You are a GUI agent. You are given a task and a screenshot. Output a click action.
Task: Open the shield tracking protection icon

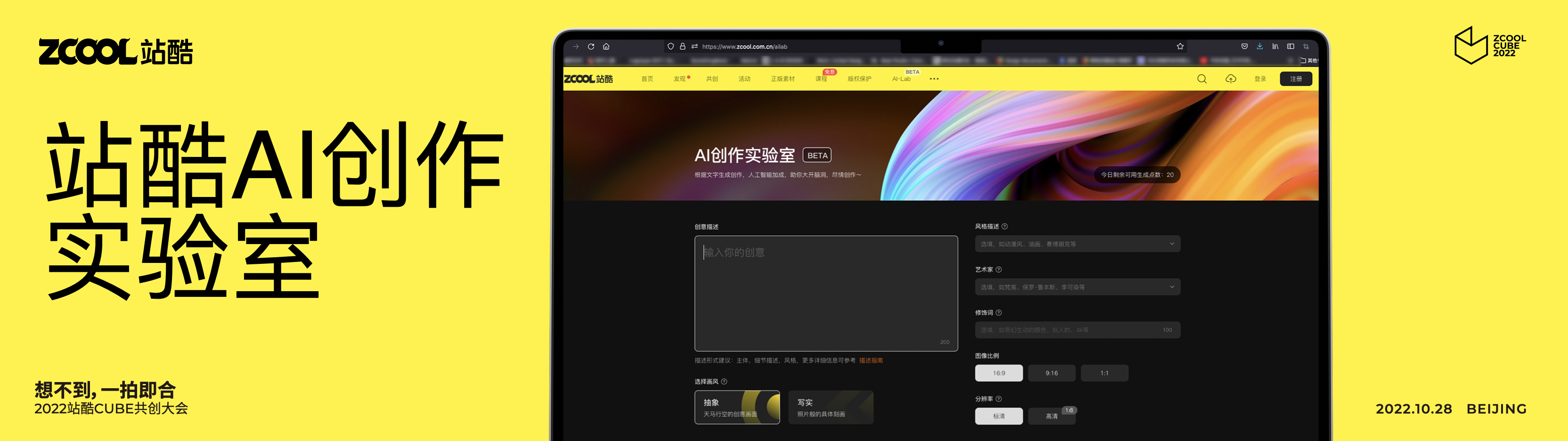pos(671,46)
